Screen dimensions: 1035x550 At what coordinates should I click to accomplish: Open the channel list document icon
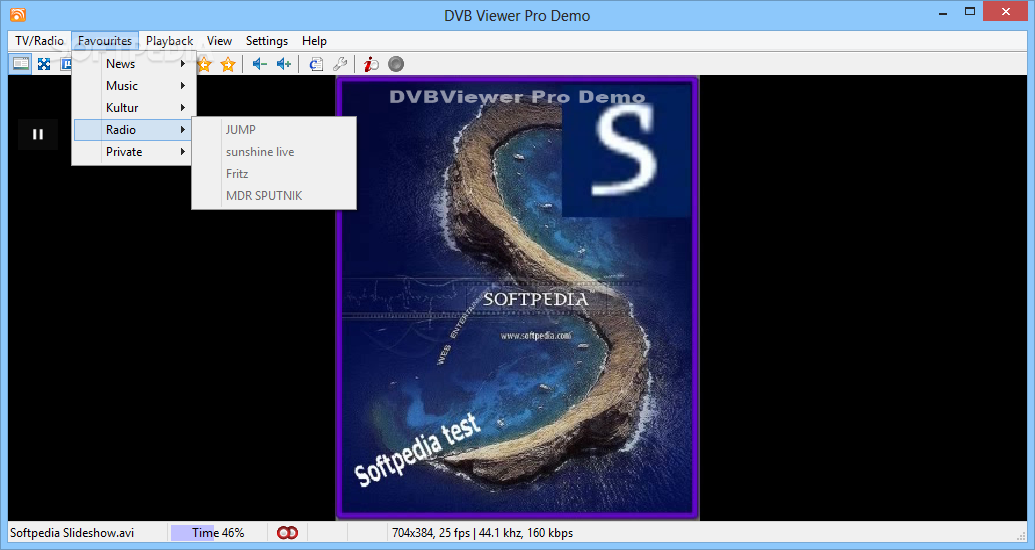[x=316, y=64]
